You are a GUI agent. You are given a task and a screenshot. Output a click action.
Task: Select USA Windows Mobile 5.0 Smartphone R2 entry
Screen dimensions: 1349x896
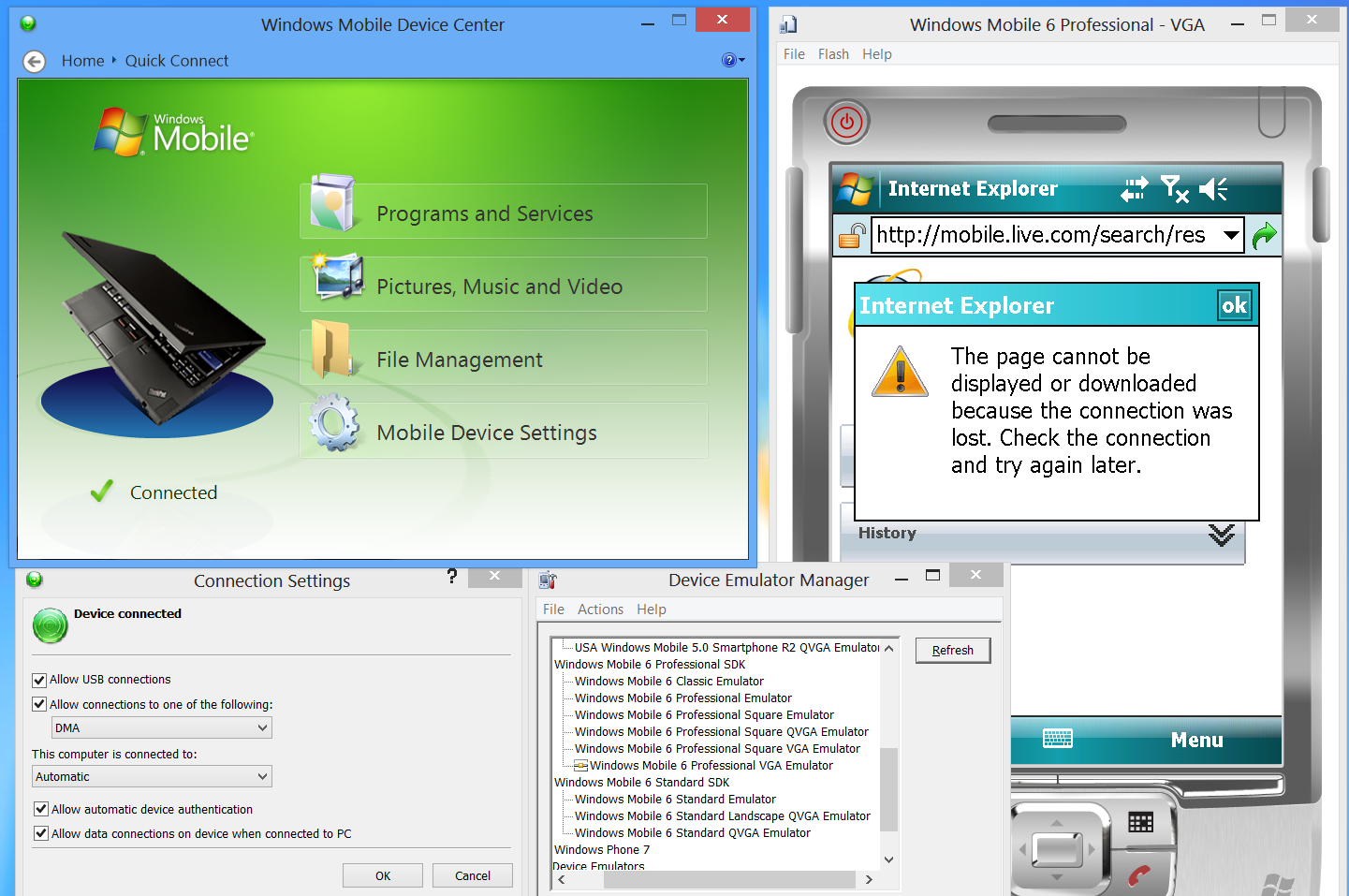tap(726, 647)
